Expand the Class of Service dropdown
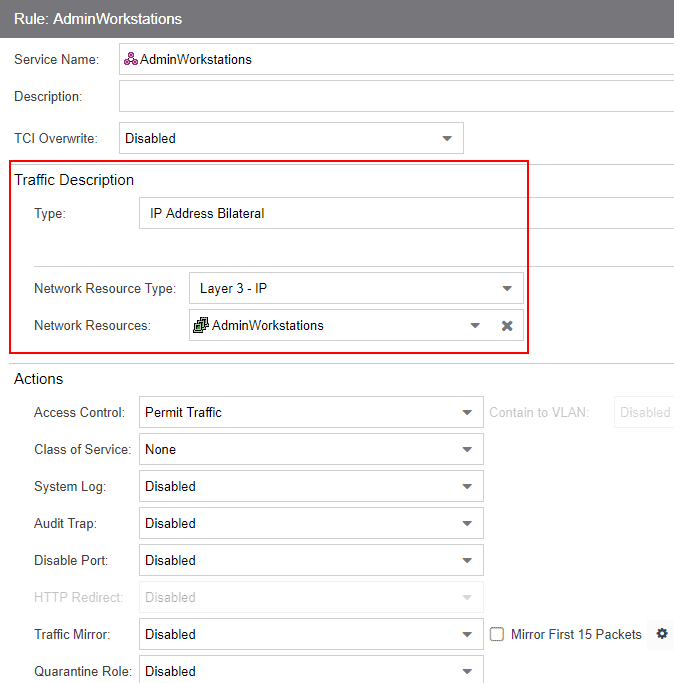674x683 pixels. point(467,449)
